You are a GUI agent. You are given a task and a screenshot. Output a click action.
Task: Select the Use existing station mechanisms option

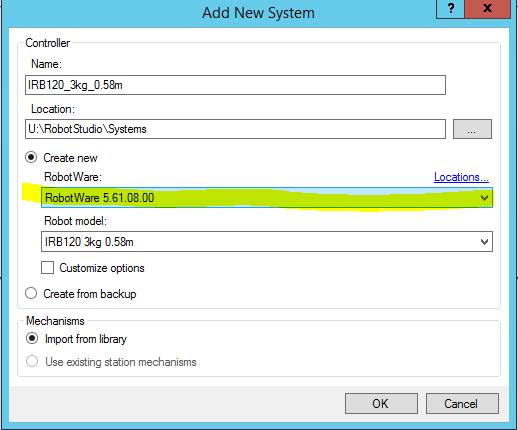click(x=32, y=361)
